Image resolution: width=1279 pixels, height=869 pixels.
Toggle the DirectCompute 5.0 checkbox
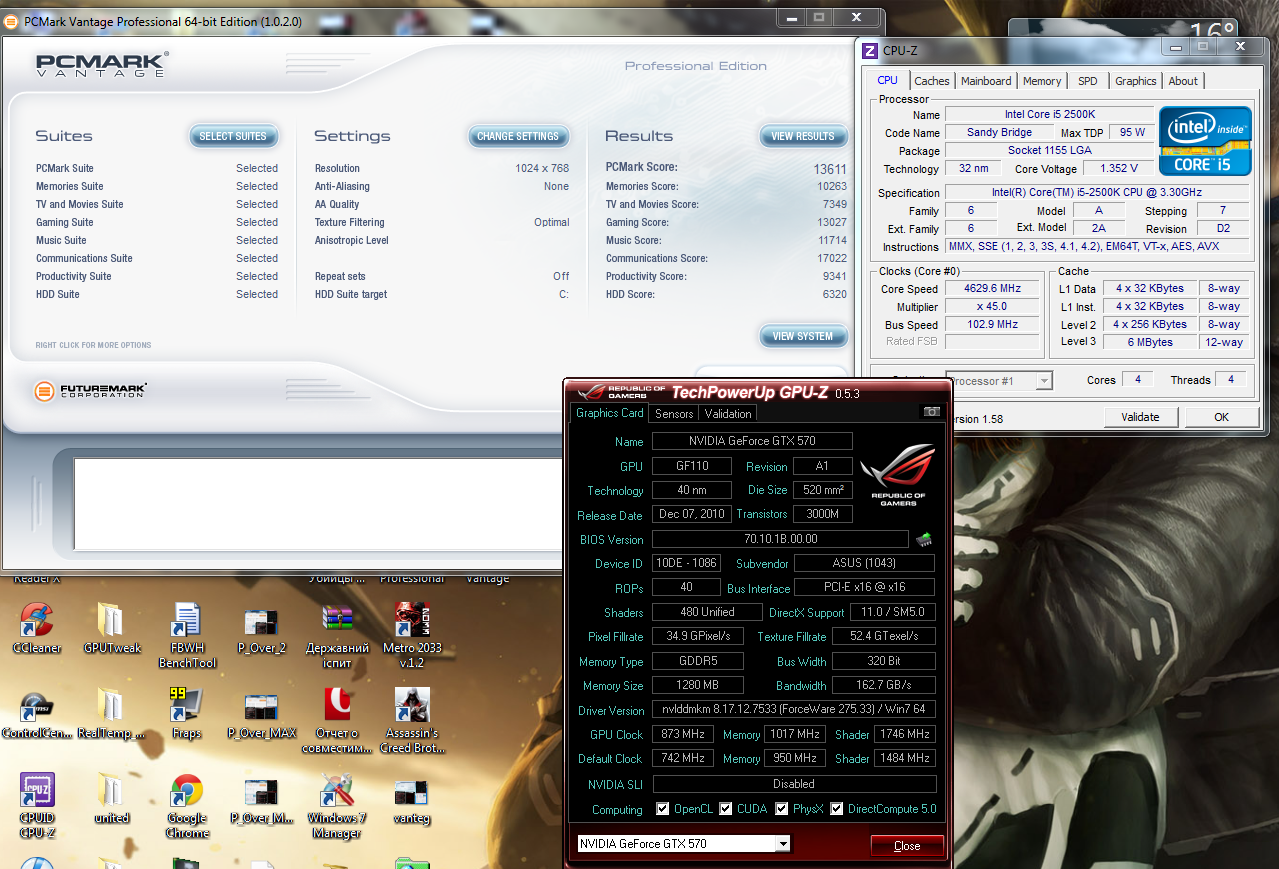coord(837,809)
